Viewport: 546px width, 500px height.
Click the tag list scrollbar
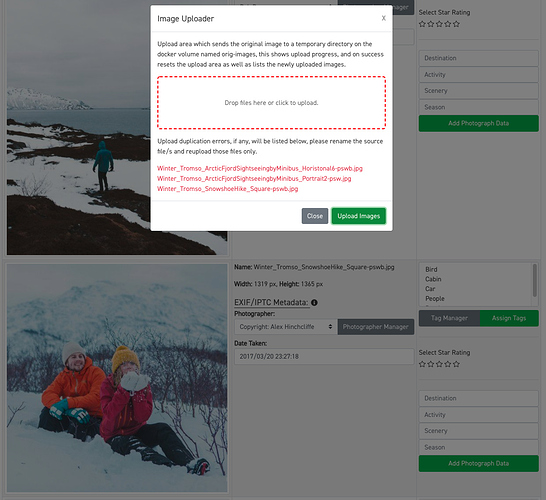[x=535, y=280]
